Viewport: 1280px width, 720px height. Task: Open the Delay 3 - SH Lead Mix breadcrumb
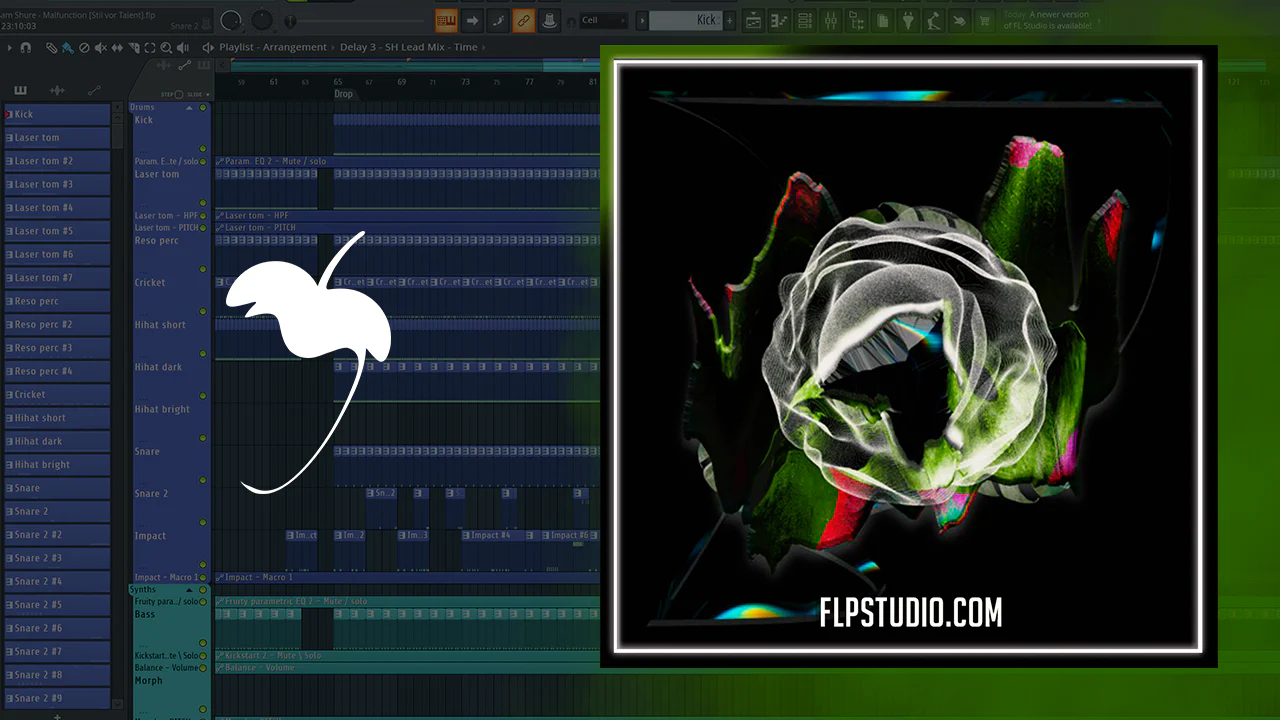(x=408, y=47)
